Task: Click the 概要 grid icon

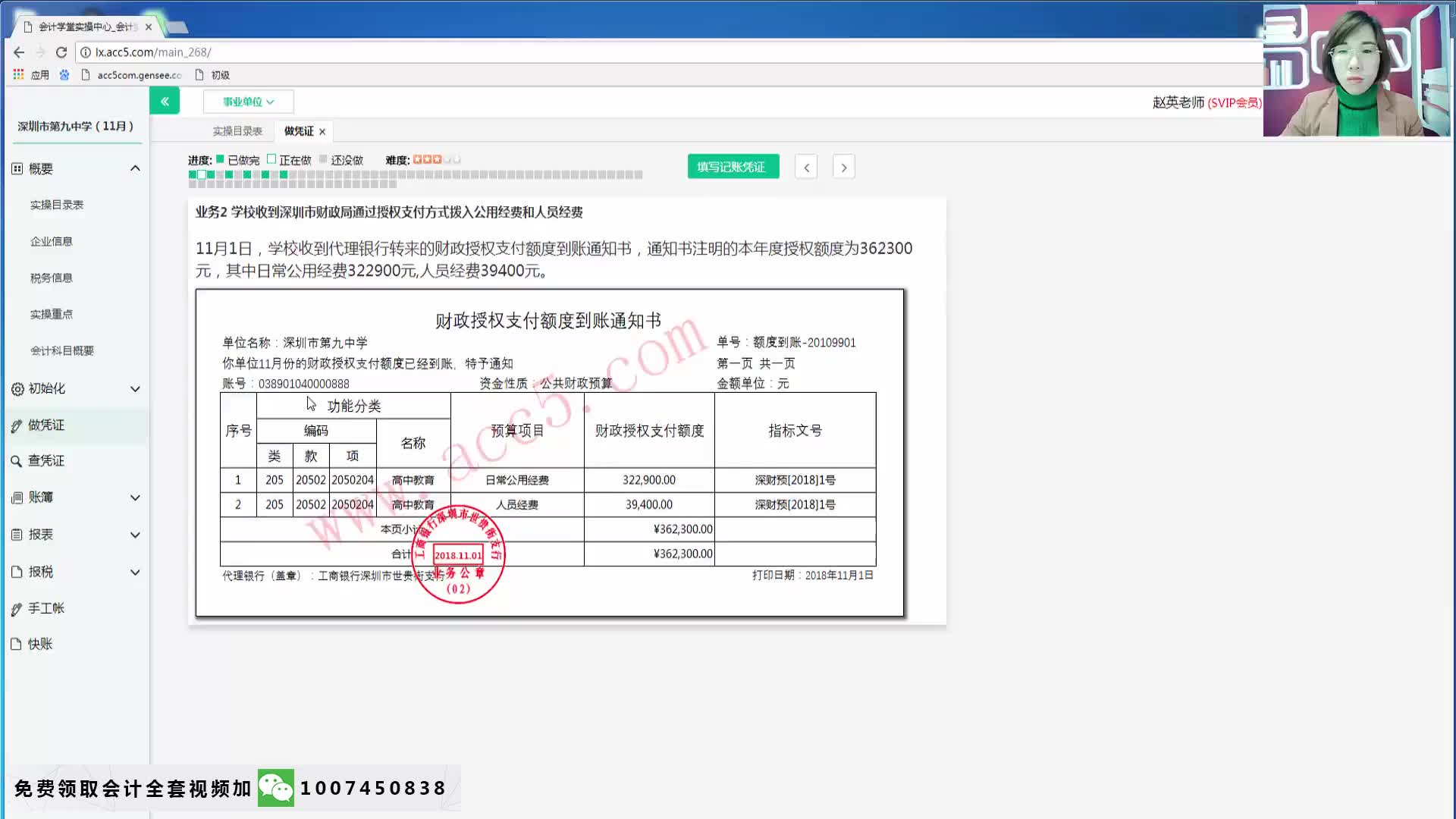Action: pos(17,168)
